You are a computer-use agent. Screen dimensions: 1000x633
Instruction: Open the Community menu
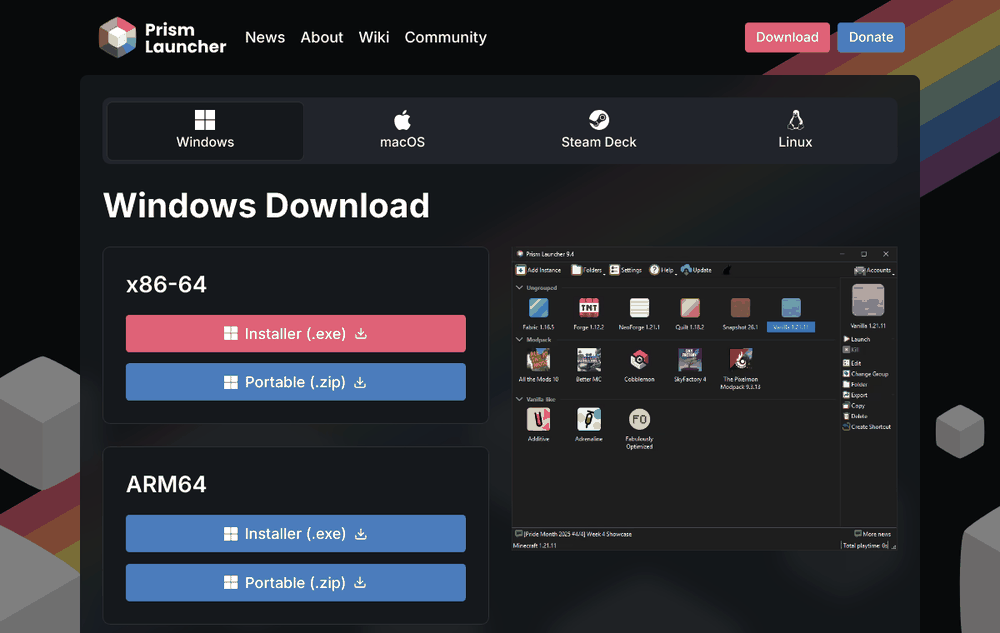click(x=445, y=37)
